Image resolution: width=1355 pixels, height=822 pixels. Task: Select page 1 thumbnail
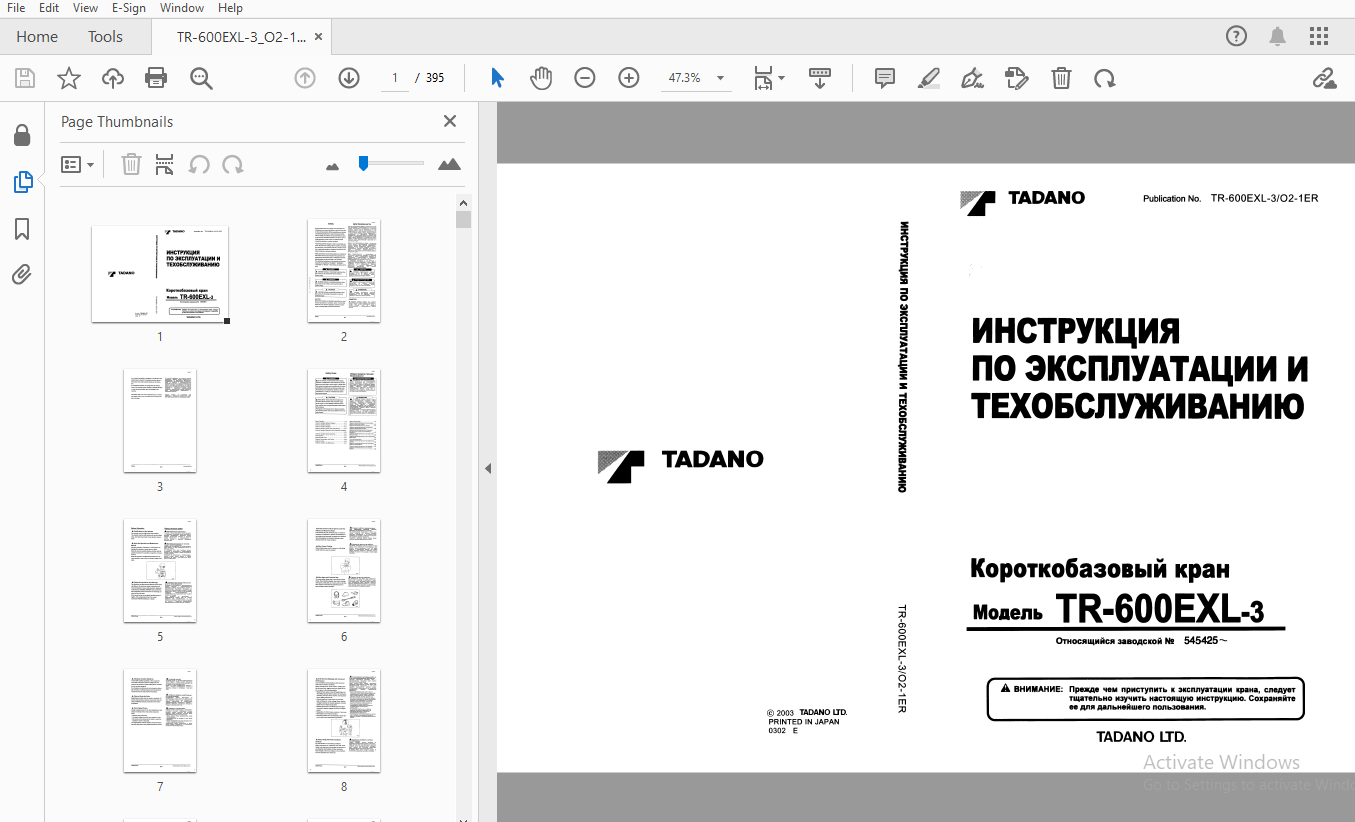click(160, 274)
